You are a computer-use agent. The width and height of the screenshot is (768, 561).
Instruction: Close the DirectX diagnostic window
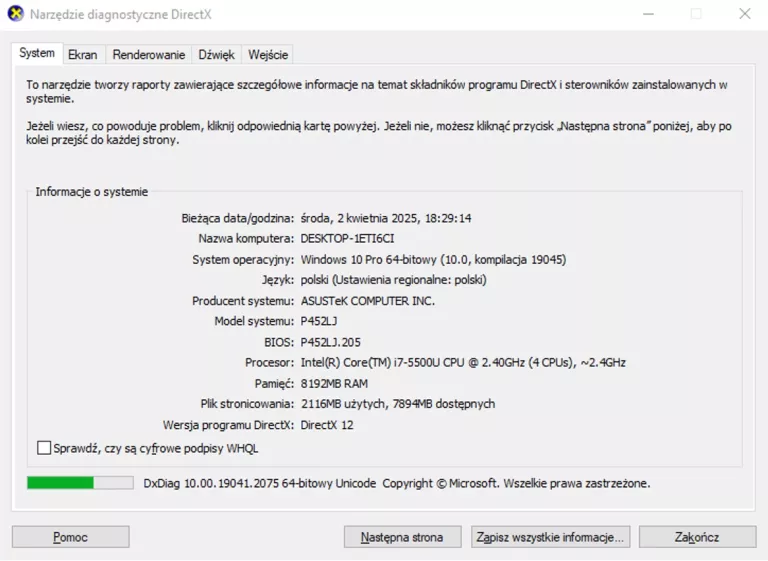tap(744, 14)
